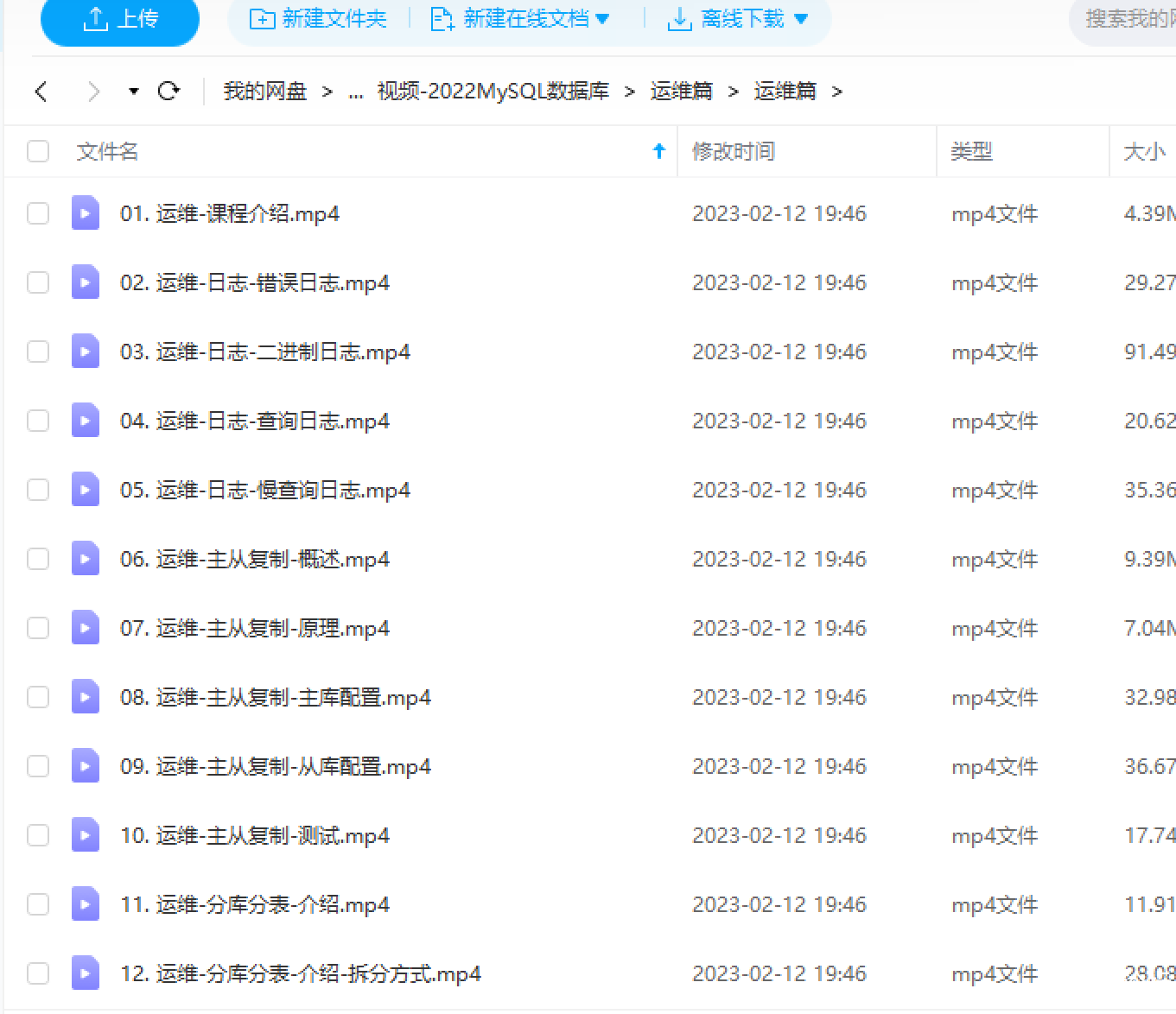Viewport: 1176px width, 1014px height.
Task: Click video icon of 04. 运维-日志-查询日志.mp4
Action: tap(85, 421)
